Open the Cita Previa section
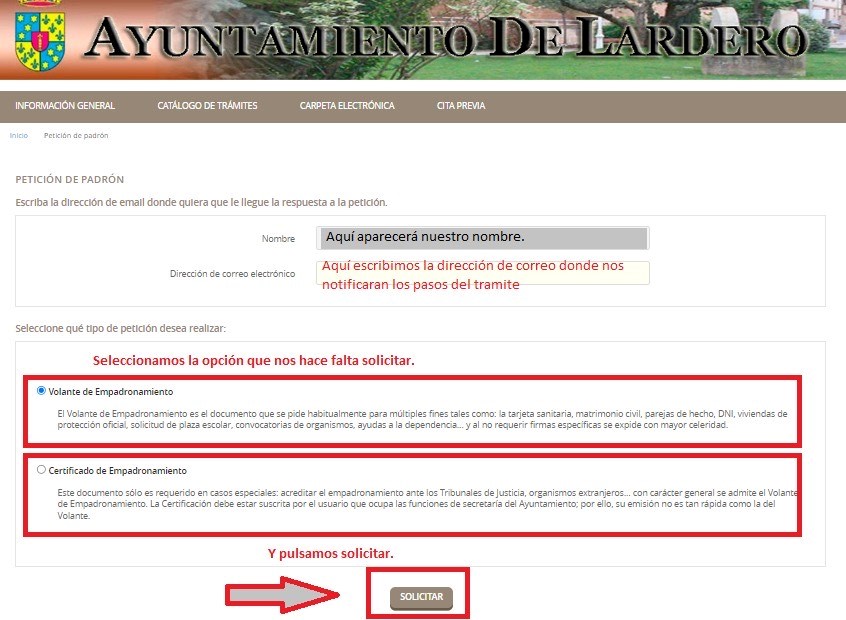 [461, 106]
